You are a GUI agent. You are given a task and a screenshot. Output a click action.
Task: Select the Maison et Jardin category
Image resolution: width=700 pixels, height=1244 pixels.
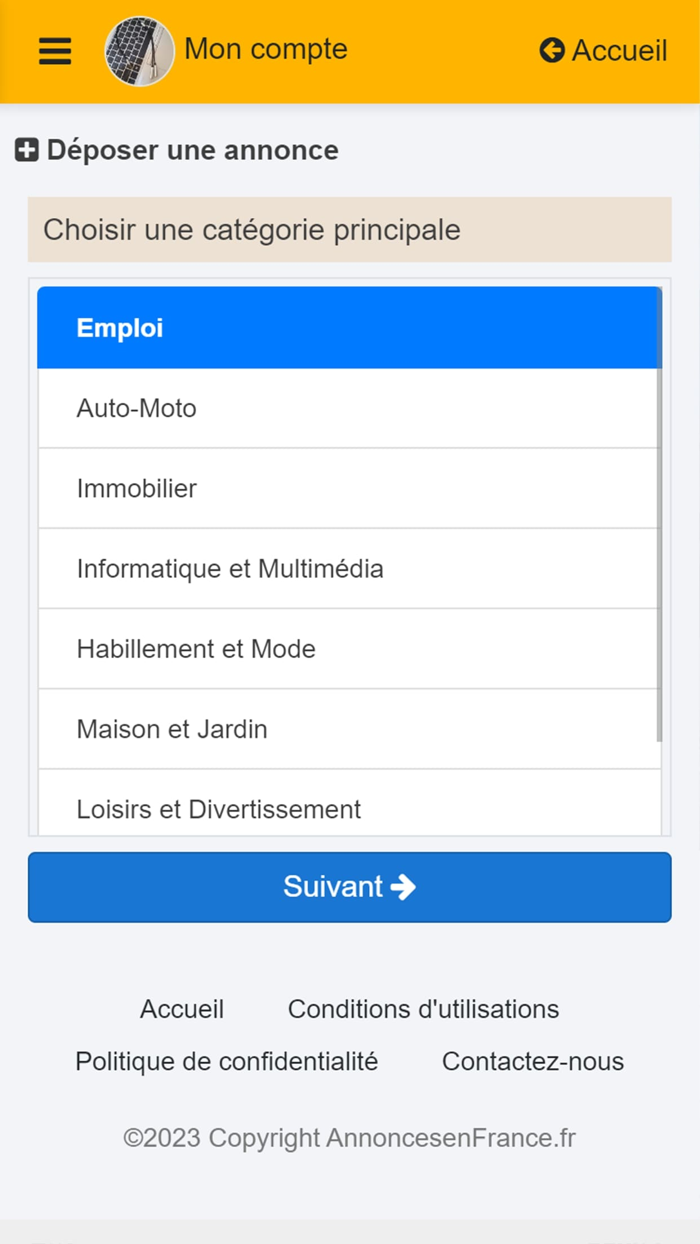point(349,729)
